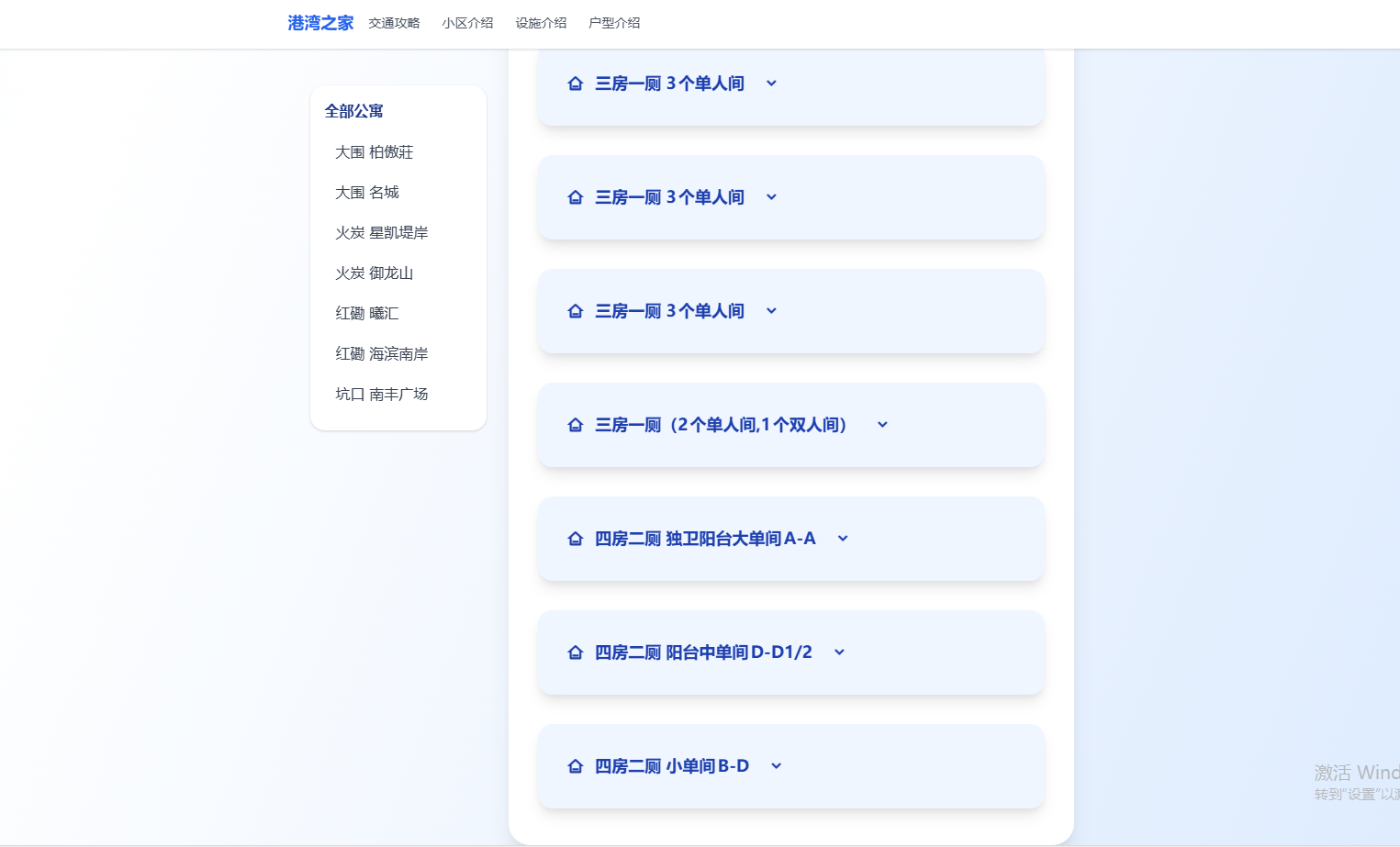Click house icon of 四房二厕 独卫阳台大单间A-A
The height and width of the screenshot is (847, 1400).
(x=576, y=539)
